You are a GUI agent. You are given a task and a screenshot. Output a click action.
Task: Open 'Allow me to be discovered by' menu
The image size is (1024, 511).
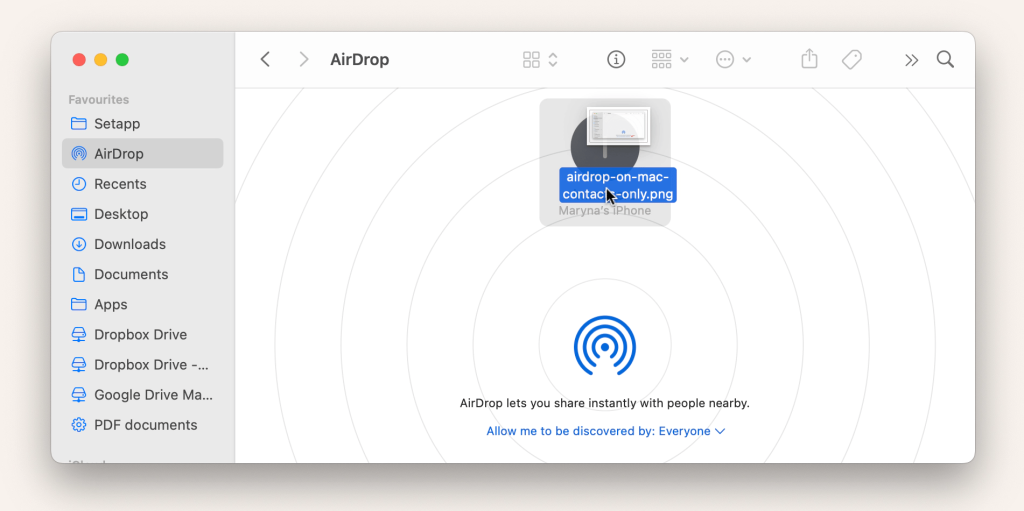[x=605, y=431]
